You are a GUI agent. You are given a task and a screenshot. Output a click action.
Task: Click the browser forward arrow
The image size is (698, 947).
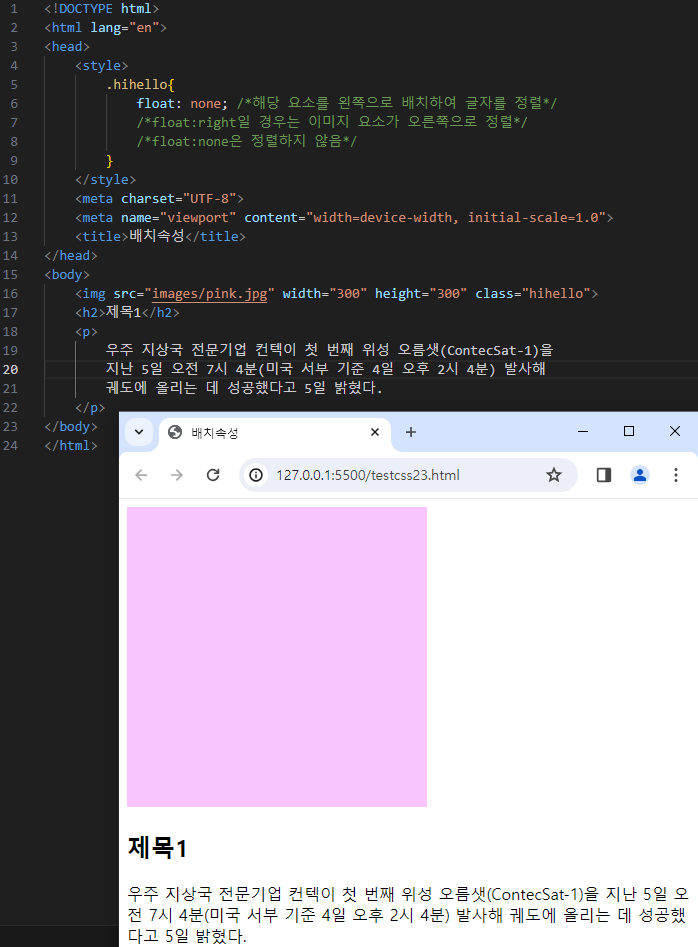[177, 475]
